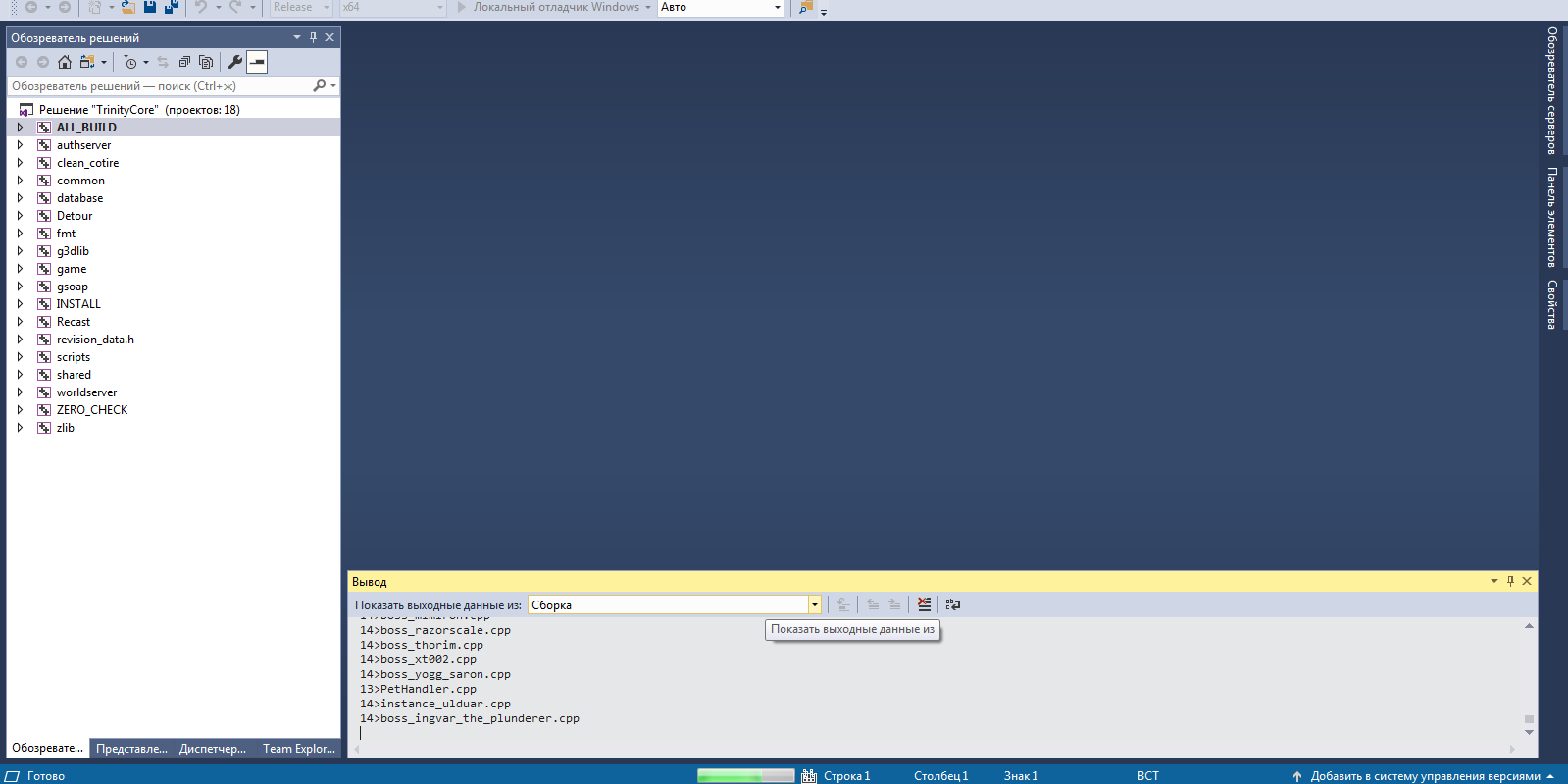Open the Панель элементов side tab
The image size is (1568, 784).
(1552, 217)
